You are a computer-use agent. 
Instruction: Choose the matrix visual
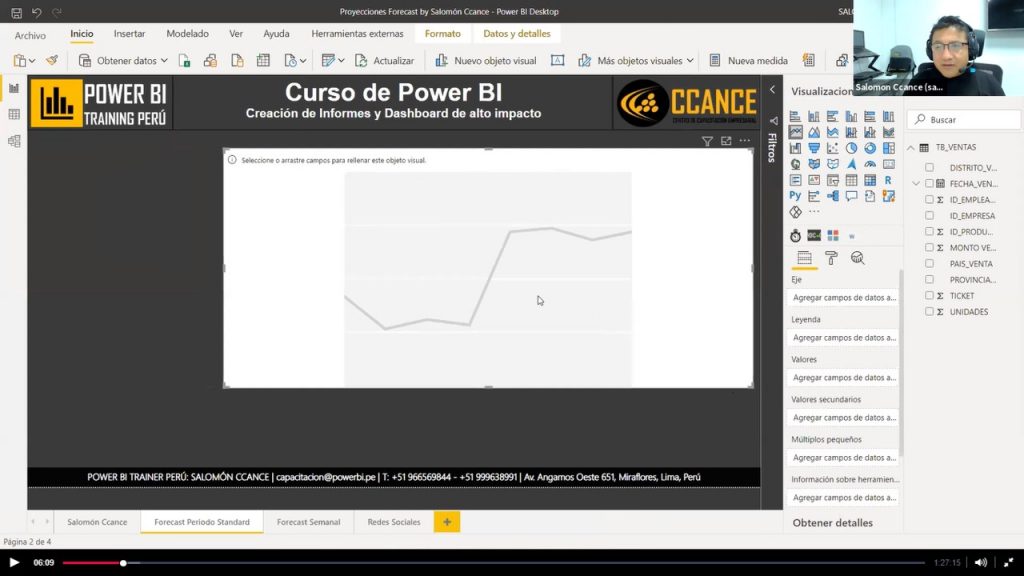(x=870, y=180)
